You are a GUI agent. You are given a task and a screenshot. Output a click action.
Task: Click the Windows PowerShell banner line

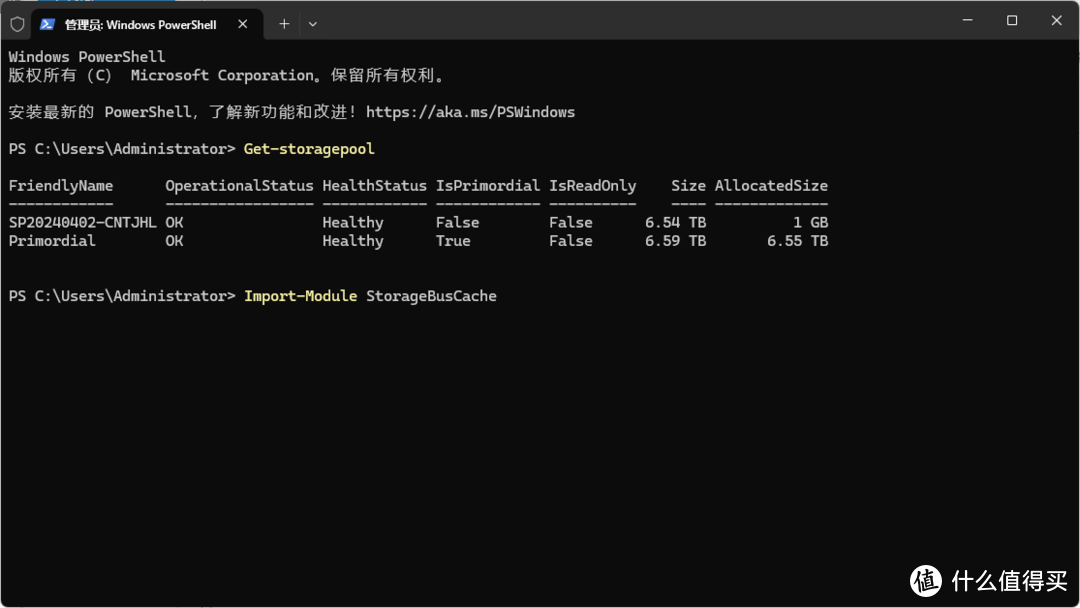pyautogui.click(x=87, y=57)
